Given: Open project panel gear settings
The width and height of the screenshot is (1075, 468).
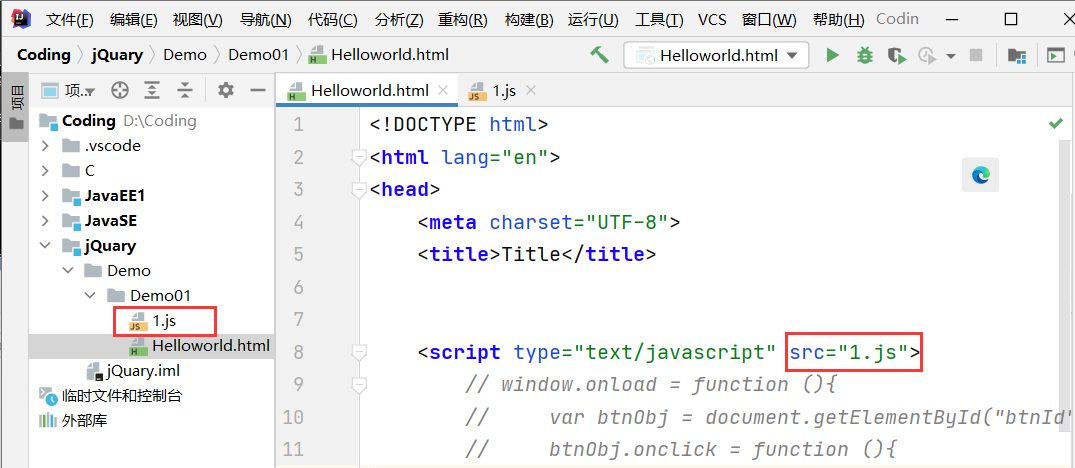Looking at the screenshot, I should coord(226,90).
